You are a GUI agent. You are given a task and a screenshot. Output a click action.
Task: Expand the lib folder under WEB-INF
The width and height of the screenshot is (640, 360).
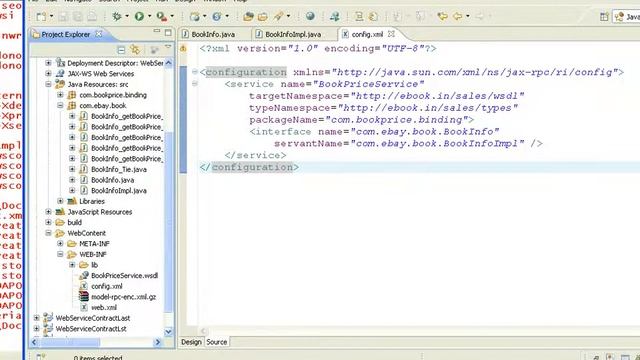pyautogui.click(x=72, y=264)
